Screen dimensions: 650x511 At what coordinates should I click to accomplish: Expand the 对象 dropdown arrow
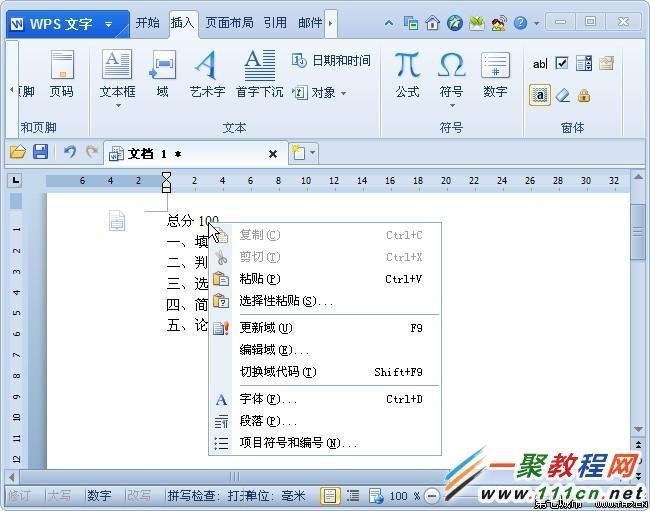[343, 94]
